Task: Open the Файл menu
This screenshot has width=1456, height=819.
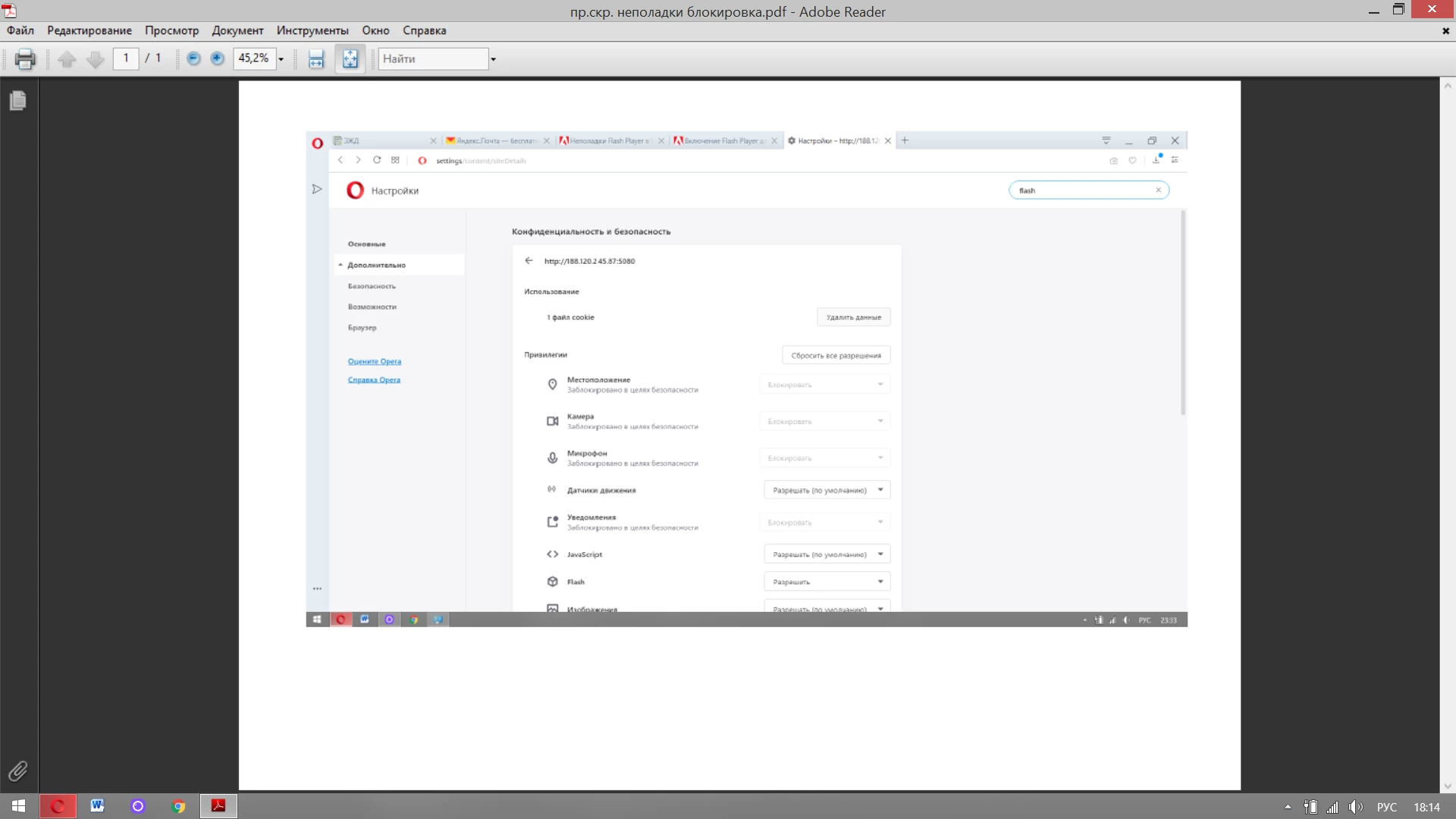Action: [20, 30]
